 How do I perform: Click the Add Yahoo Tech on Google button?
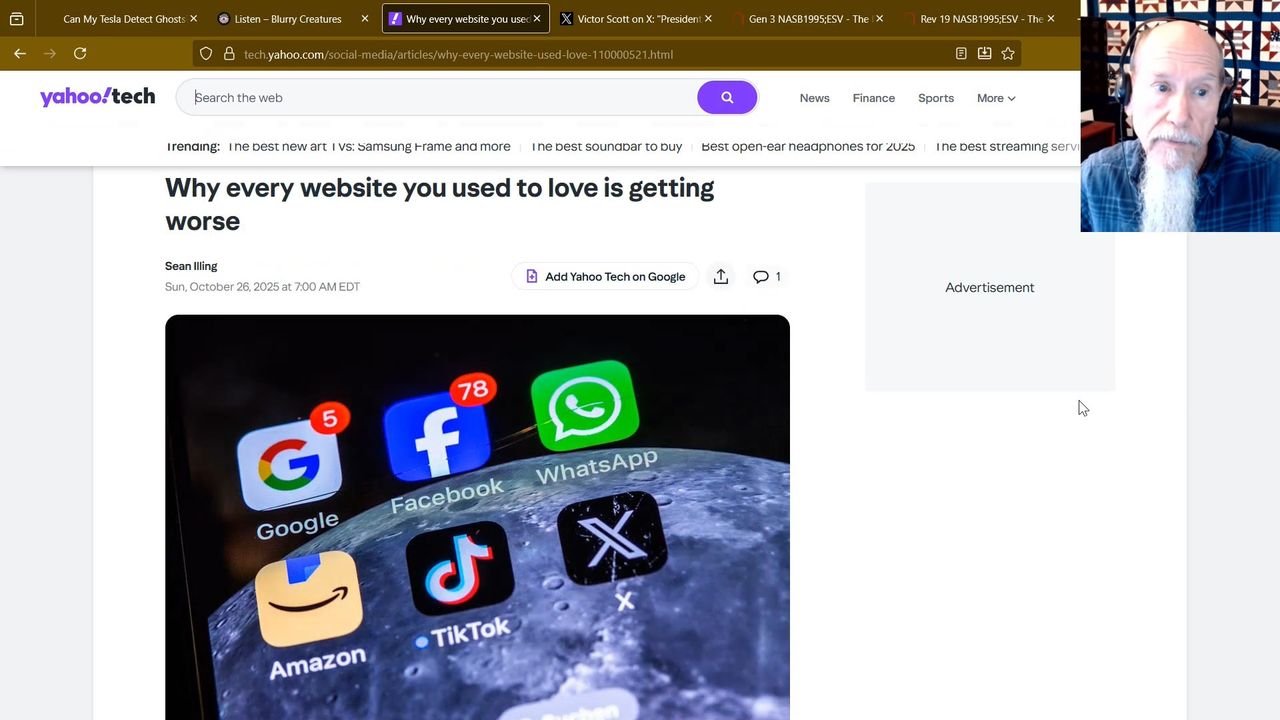click(x=606, y=277)
